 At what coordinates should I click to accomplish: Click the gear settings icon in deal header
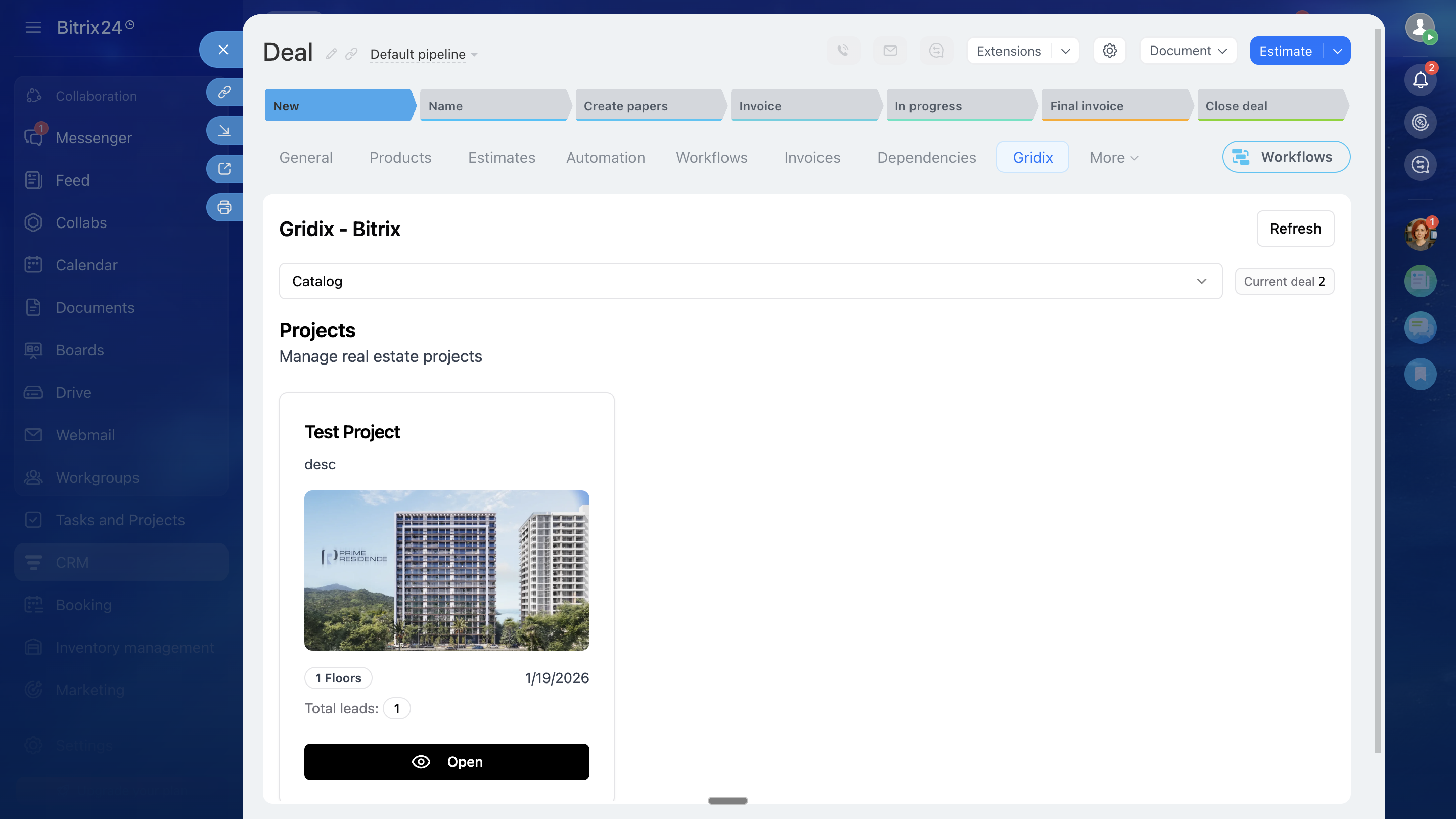click(x=1109, y=51)
